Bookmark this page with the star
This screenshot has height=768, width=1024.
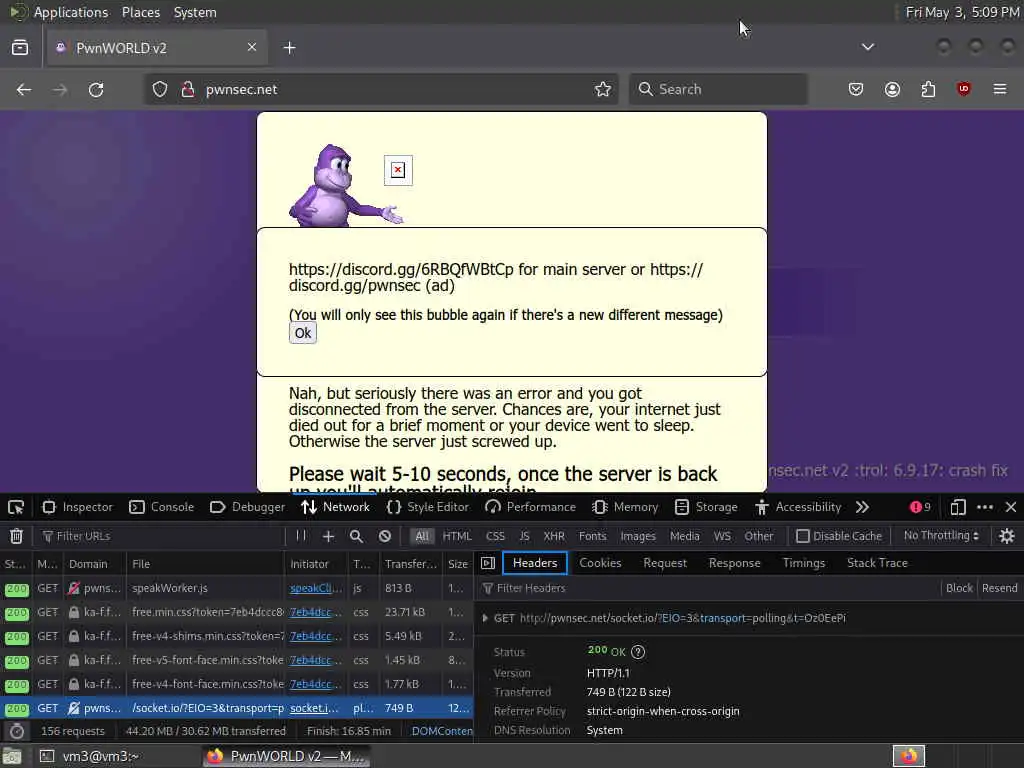603,89
